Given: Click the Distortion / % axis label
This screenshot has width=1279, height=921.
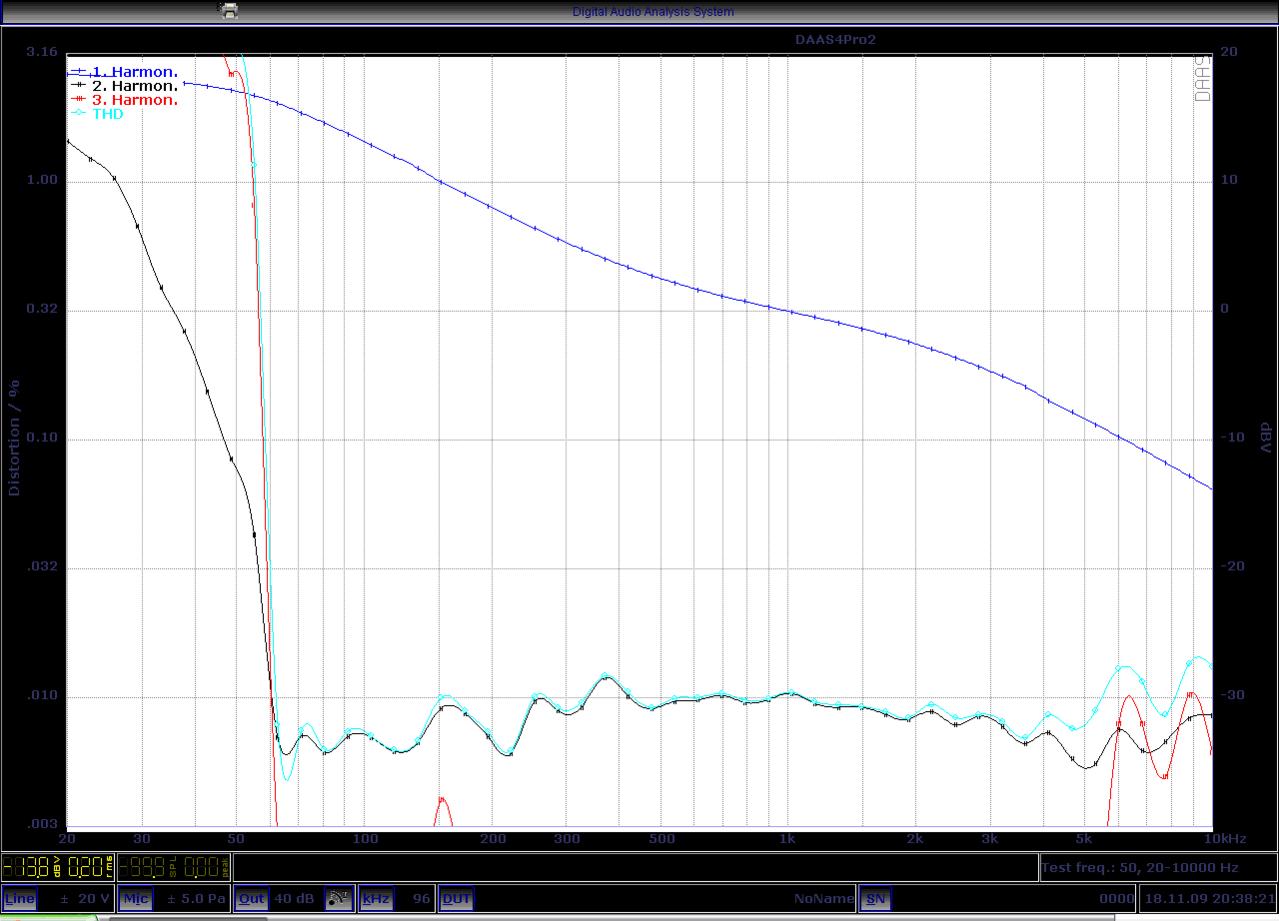Looking at the screenshot, I should coord(14,437).
